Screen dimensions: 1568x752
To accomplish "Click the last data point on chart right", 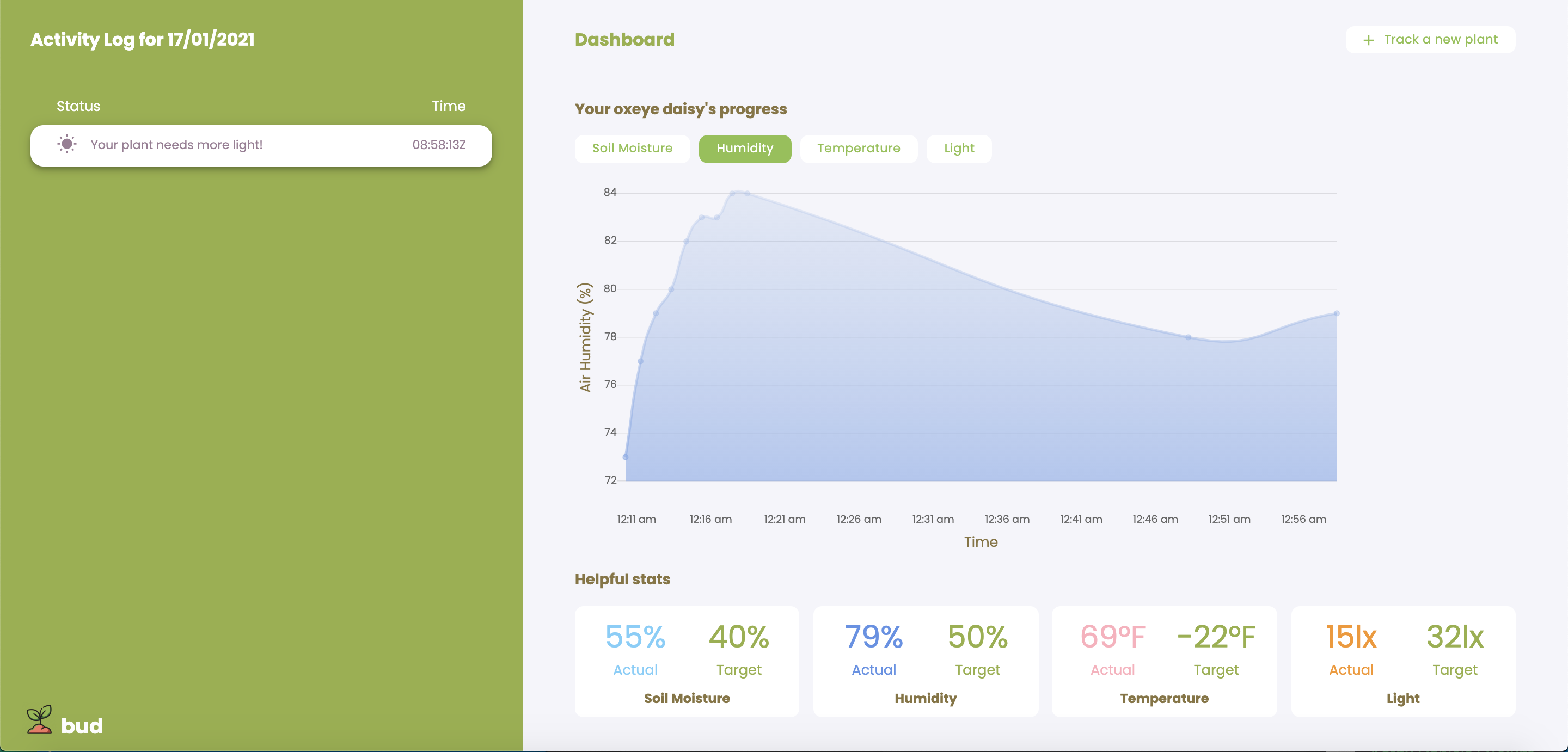I will click(1336, 313).
